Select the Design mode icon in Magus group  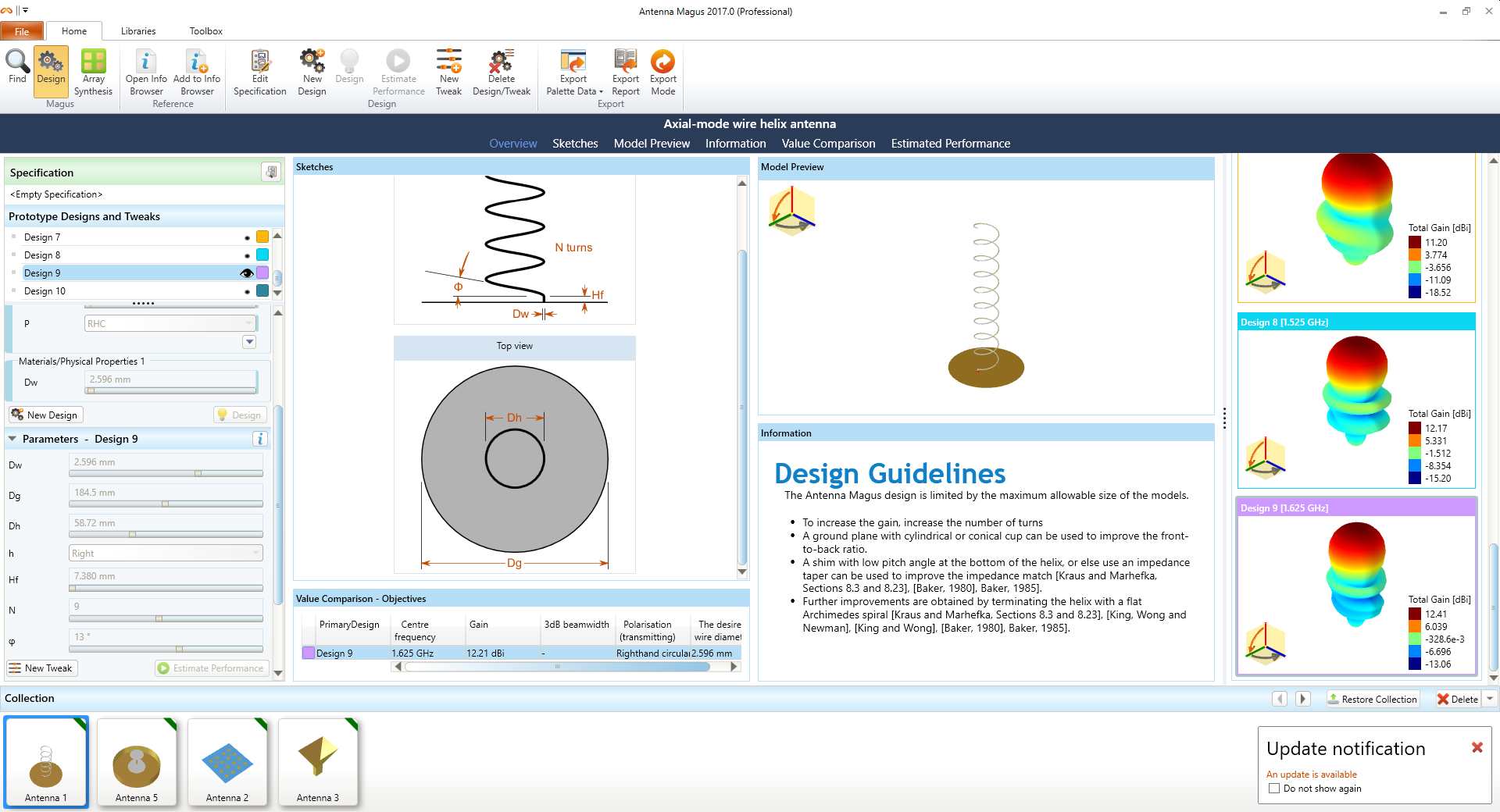tap(51, 61)
